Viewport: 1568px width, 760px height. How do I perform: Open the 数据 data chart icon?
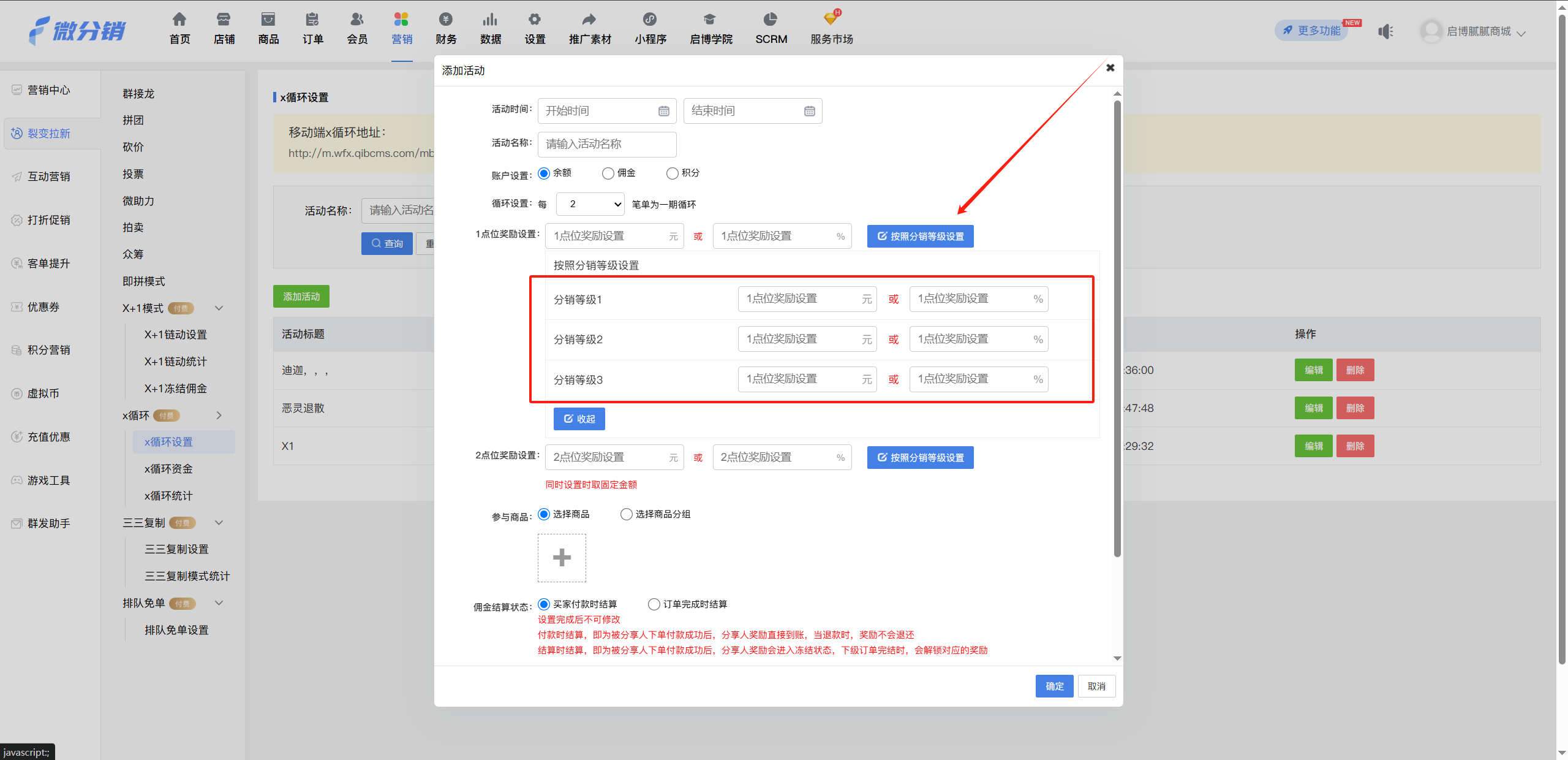pyautogui.click(x=490, y=19)
